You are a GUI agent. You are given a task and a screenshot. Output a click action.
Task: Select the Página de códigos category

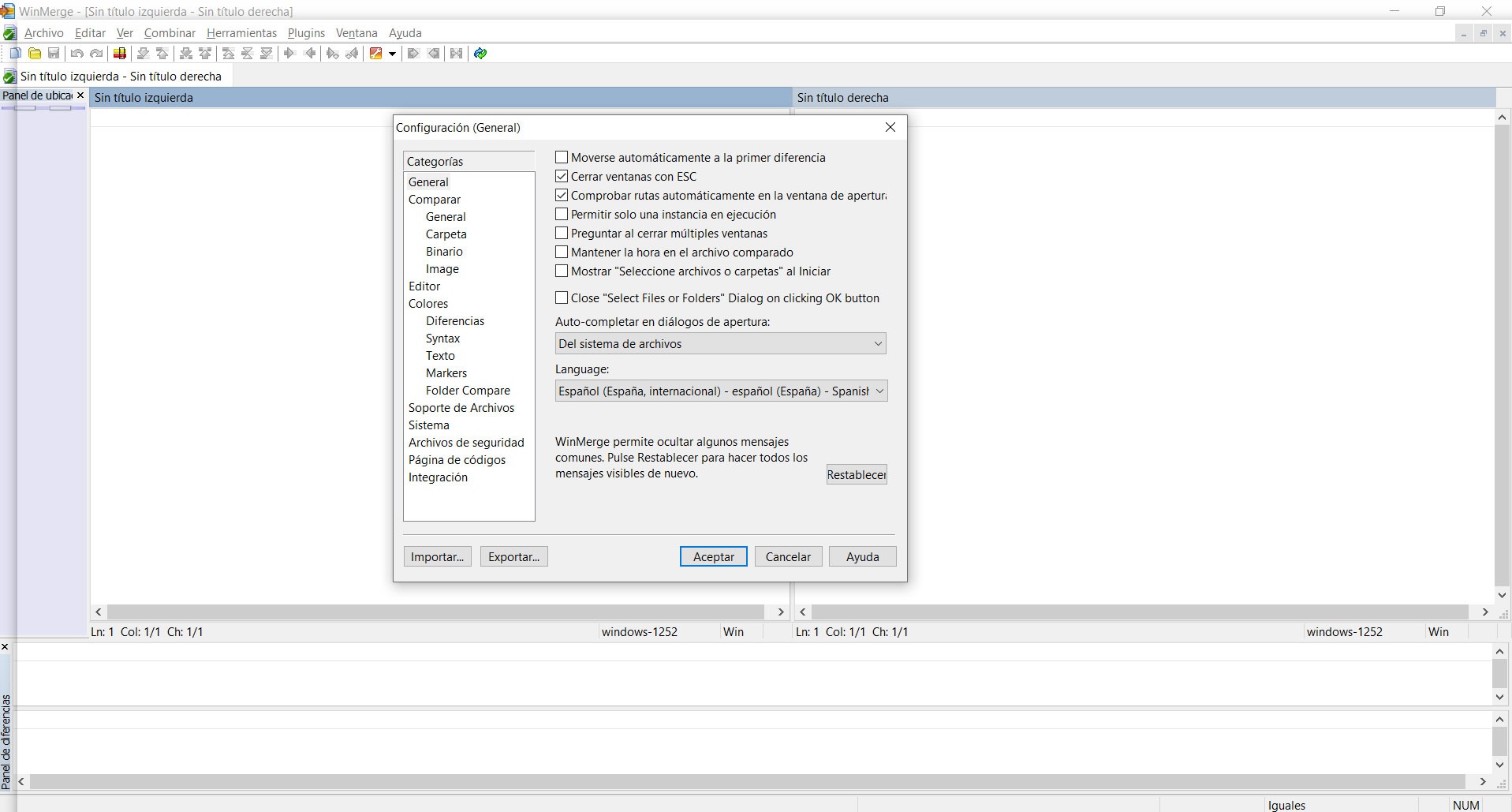pyautogui.click(x=457, y=460)
